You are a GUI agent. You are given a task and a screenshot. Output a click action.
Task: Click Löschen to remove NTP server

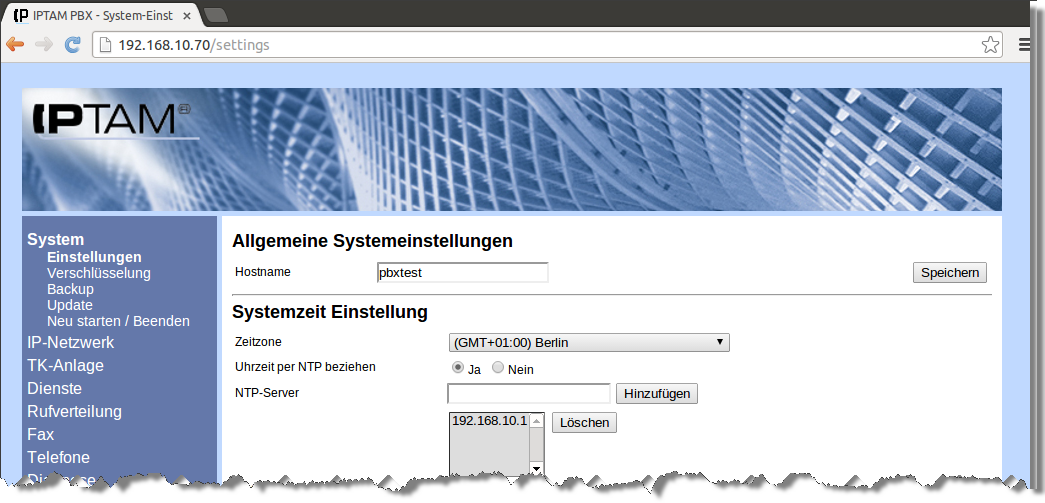(x=584, y=422)
